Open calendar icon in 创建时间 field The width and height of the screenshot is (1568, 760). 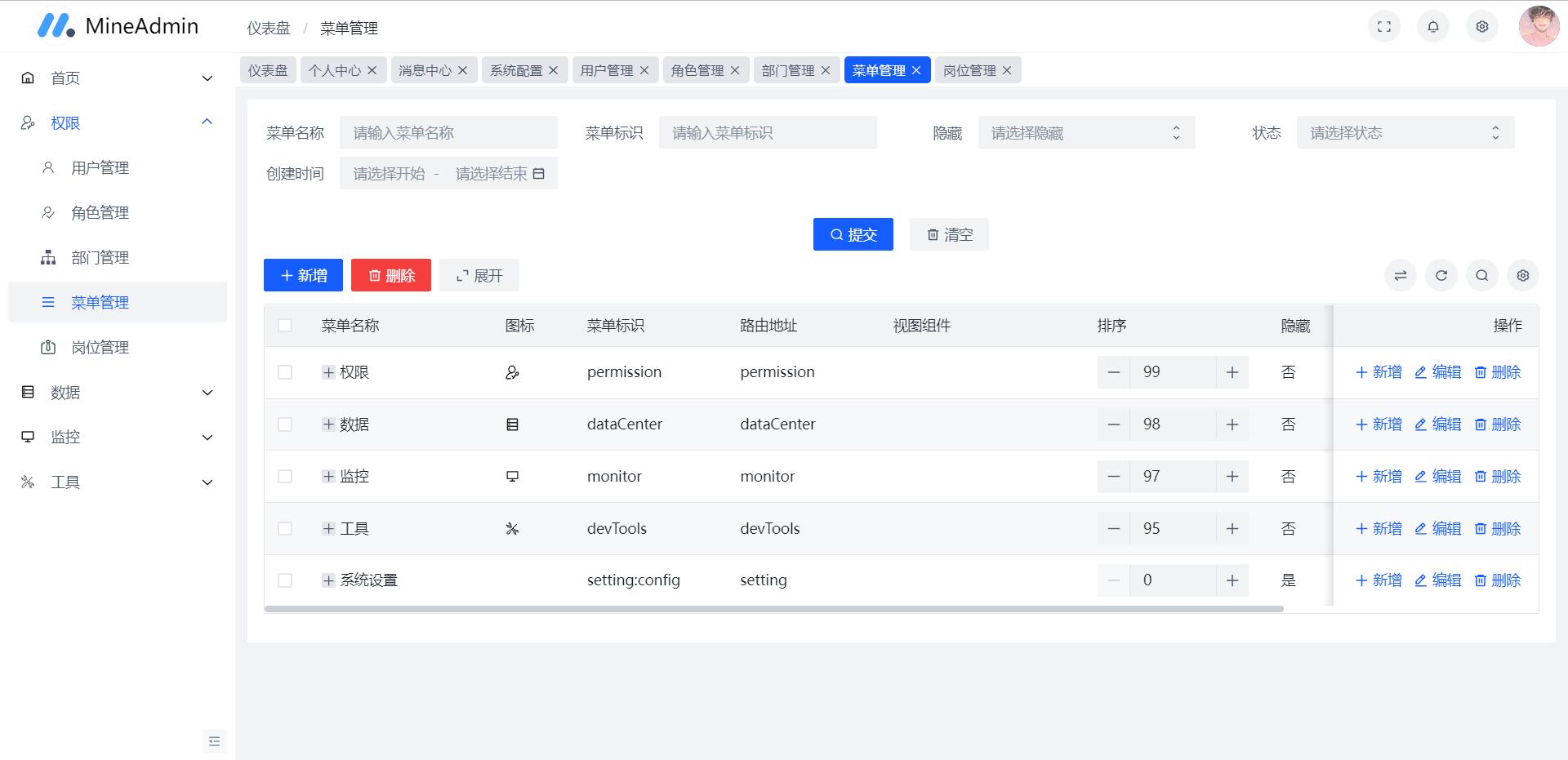click(x=539, y=174)
